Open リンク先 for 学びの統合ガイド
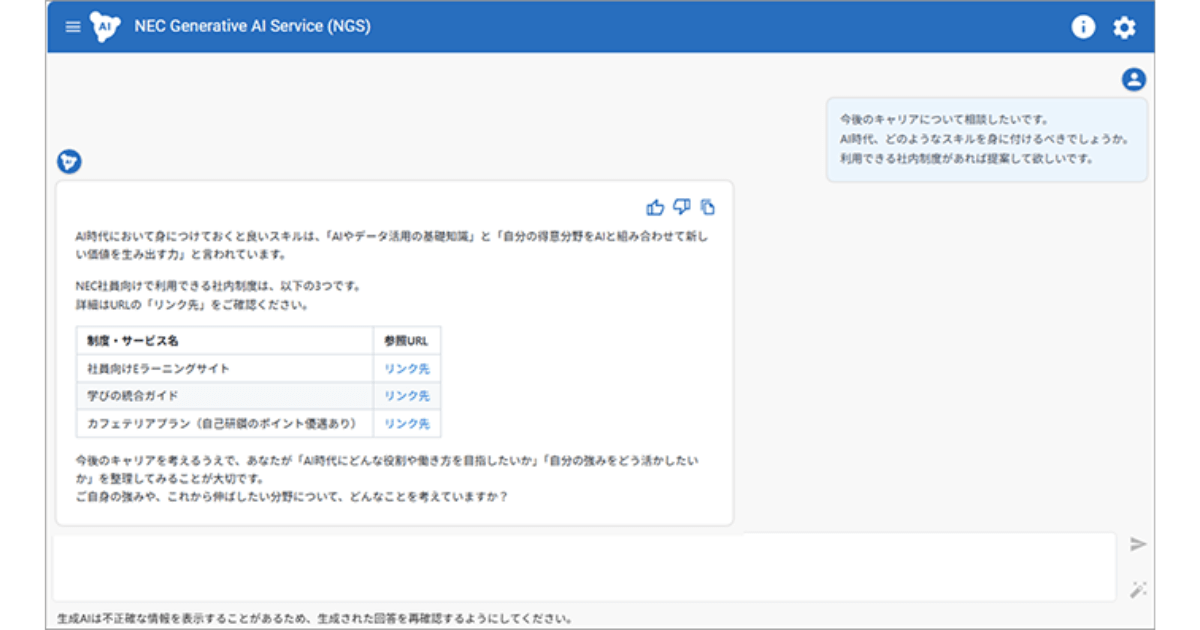Image resolution: width=1200 pixels, height=630 pixels. pos(407,396)
